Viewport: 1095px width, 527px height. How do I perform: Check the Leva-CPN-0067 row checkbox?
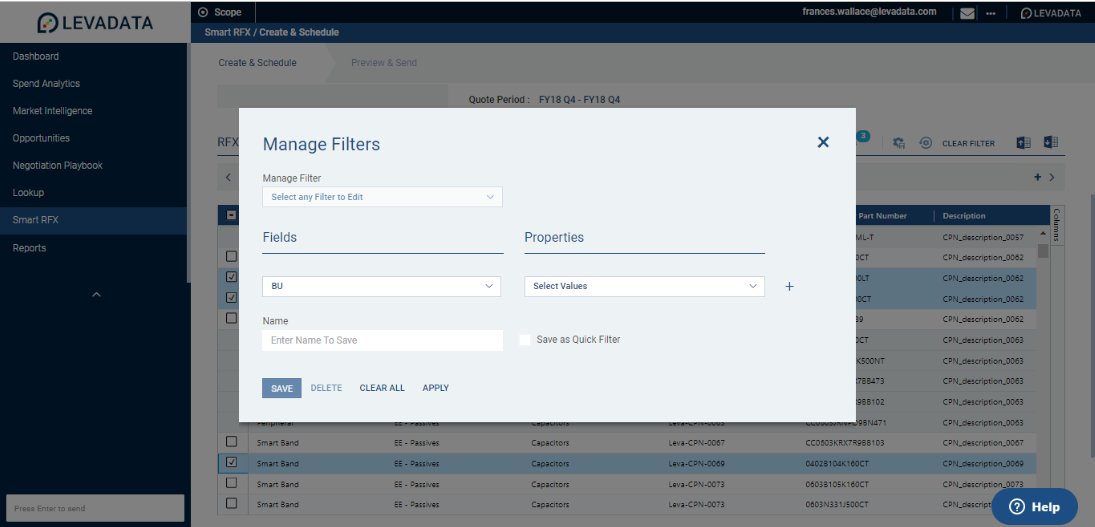click(x=232, y=442)
